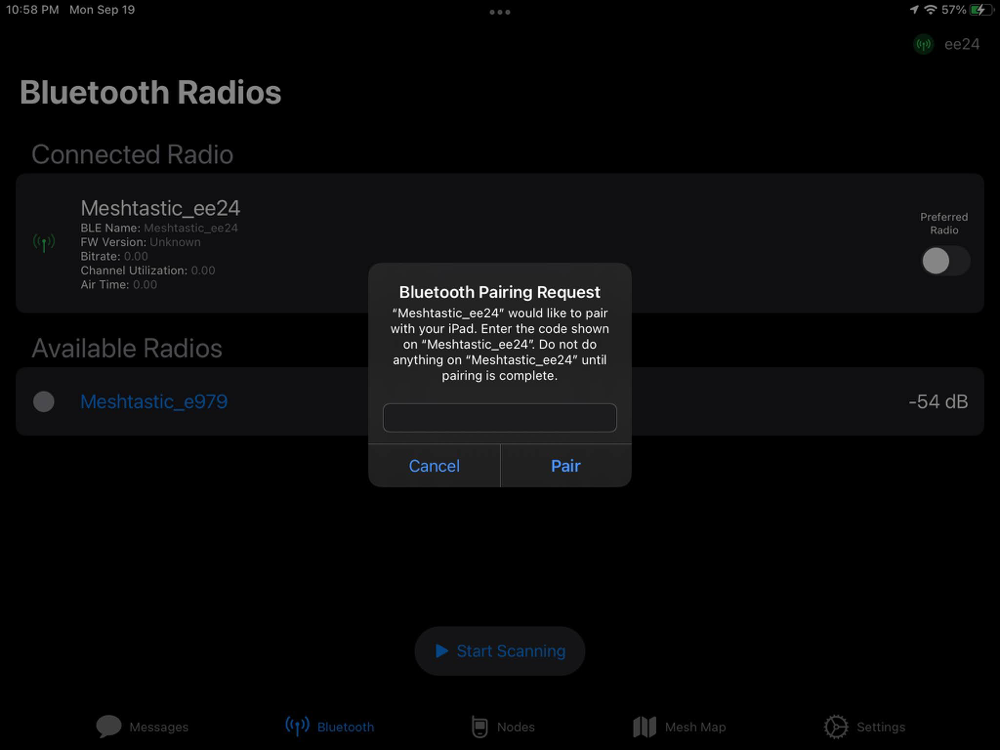Click the Settings gear icon
Screen dimensions: 1000x750
835,726
